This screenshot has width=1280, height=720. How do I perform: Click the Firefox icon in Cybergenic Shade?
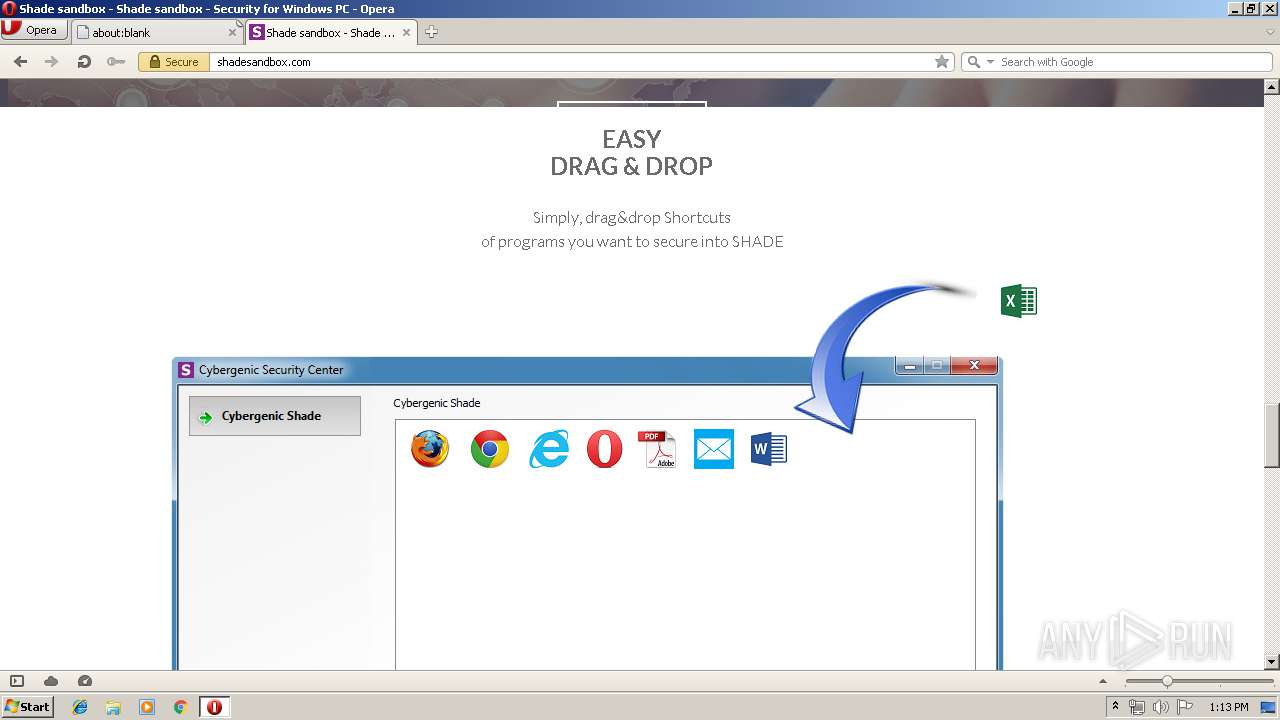tap(430, 449)
